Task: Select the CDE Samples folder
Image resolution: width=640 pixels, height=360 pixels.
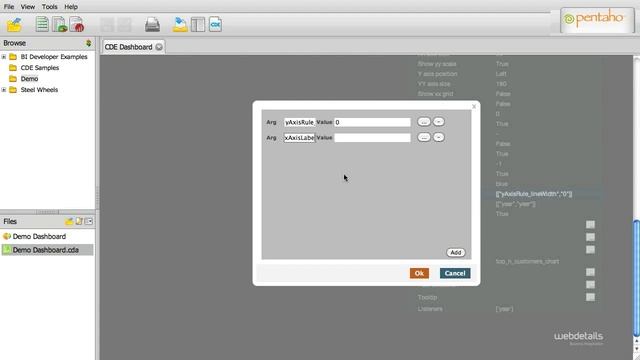Action: (40, 68)
